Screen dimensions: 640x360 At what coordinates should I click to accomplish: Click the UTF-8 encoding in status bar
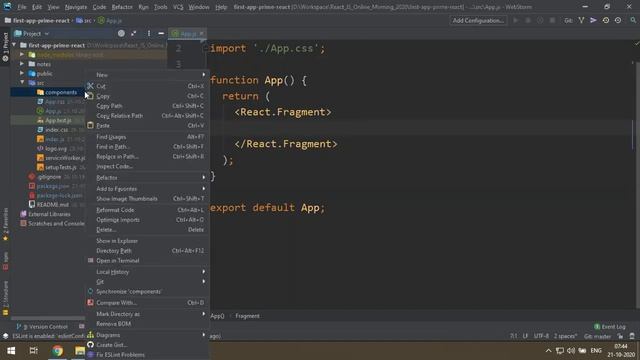click(541, 336)
